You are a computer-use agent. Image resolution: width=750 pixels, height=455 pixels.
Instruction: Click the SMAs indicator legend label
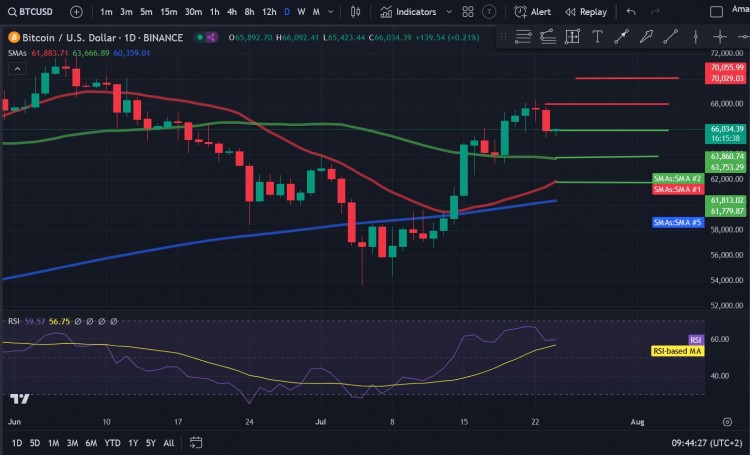tap(17, 53)
